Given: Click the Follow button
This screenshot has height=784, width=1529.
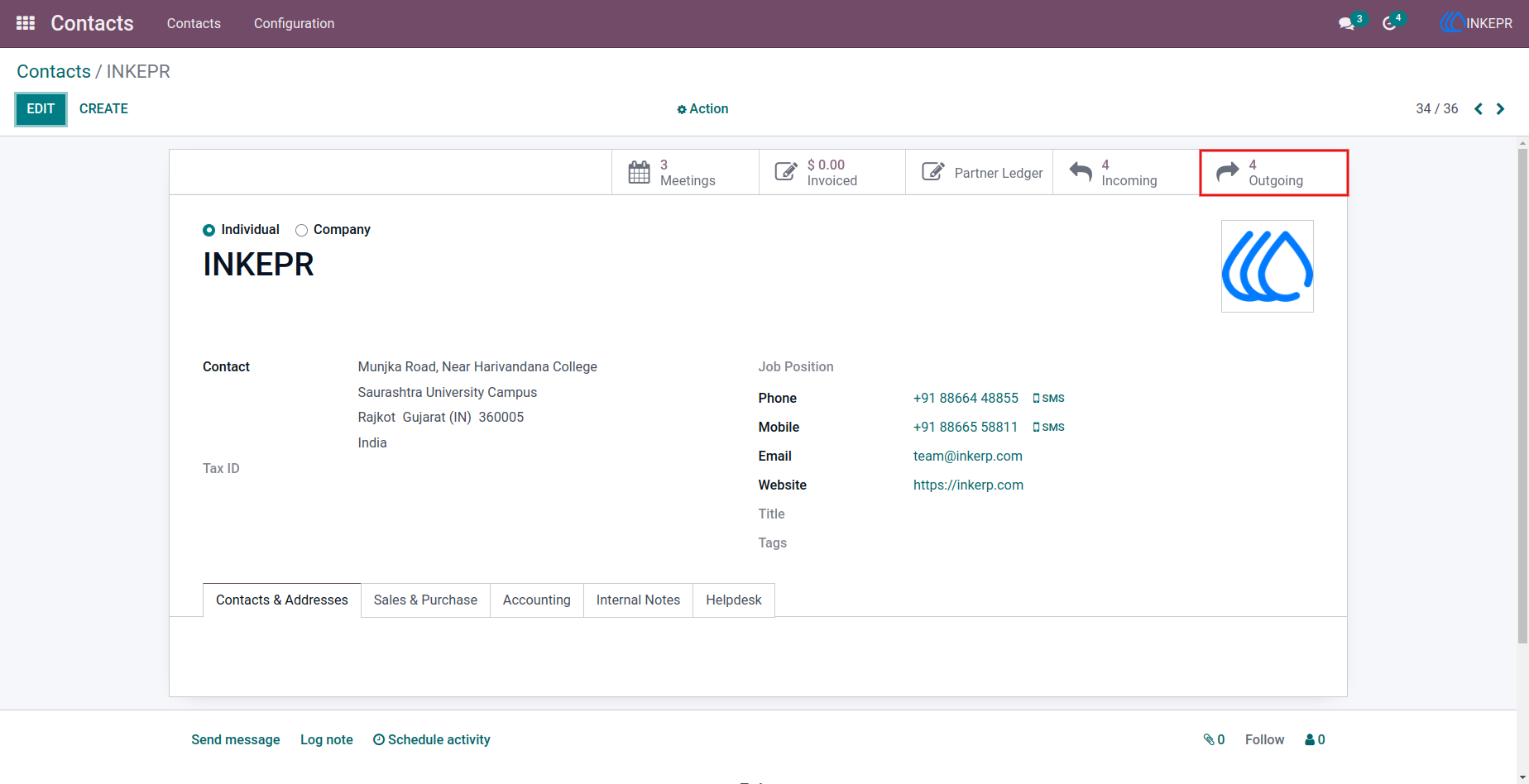Looking at the screenshot, I should [x=1264, y=739].
